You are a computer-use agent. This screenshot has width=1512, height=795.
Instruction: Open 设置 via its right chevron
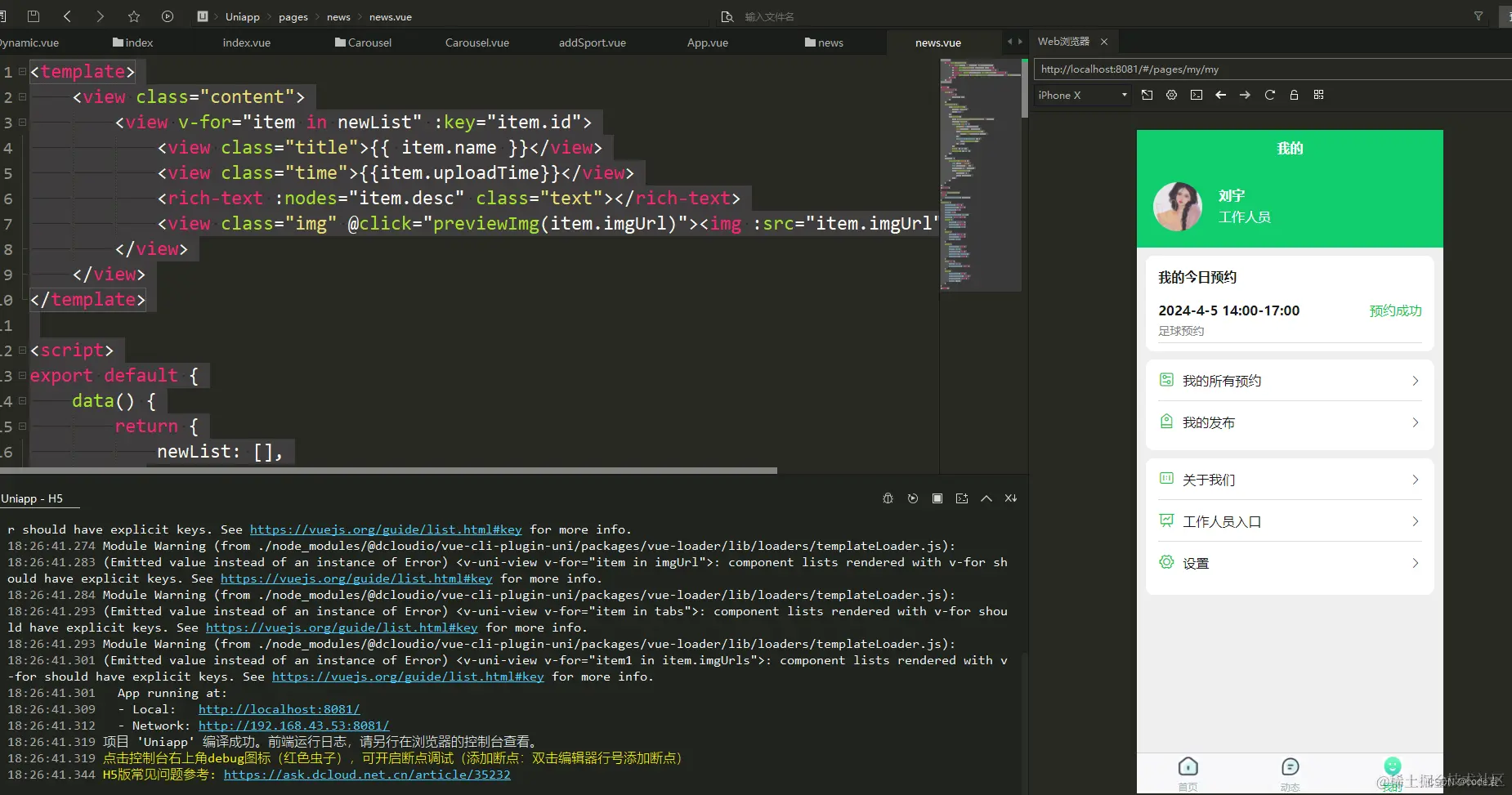(x=1416, y=563)
